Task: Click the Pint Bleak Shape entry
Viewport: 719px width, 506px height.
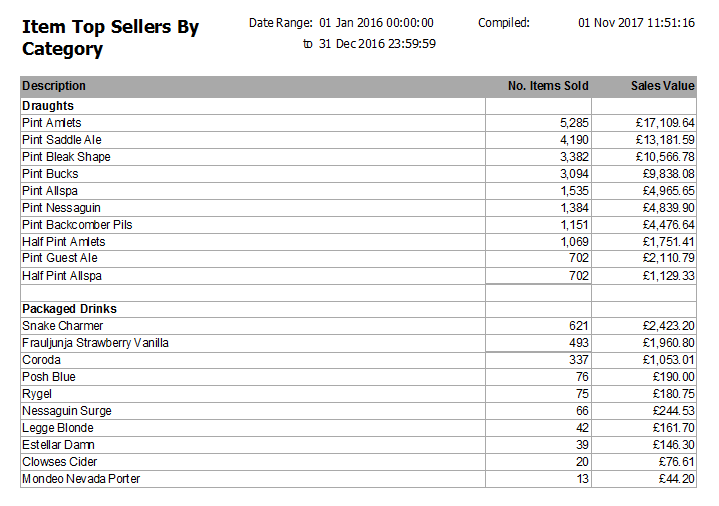Action: [66, 157]
